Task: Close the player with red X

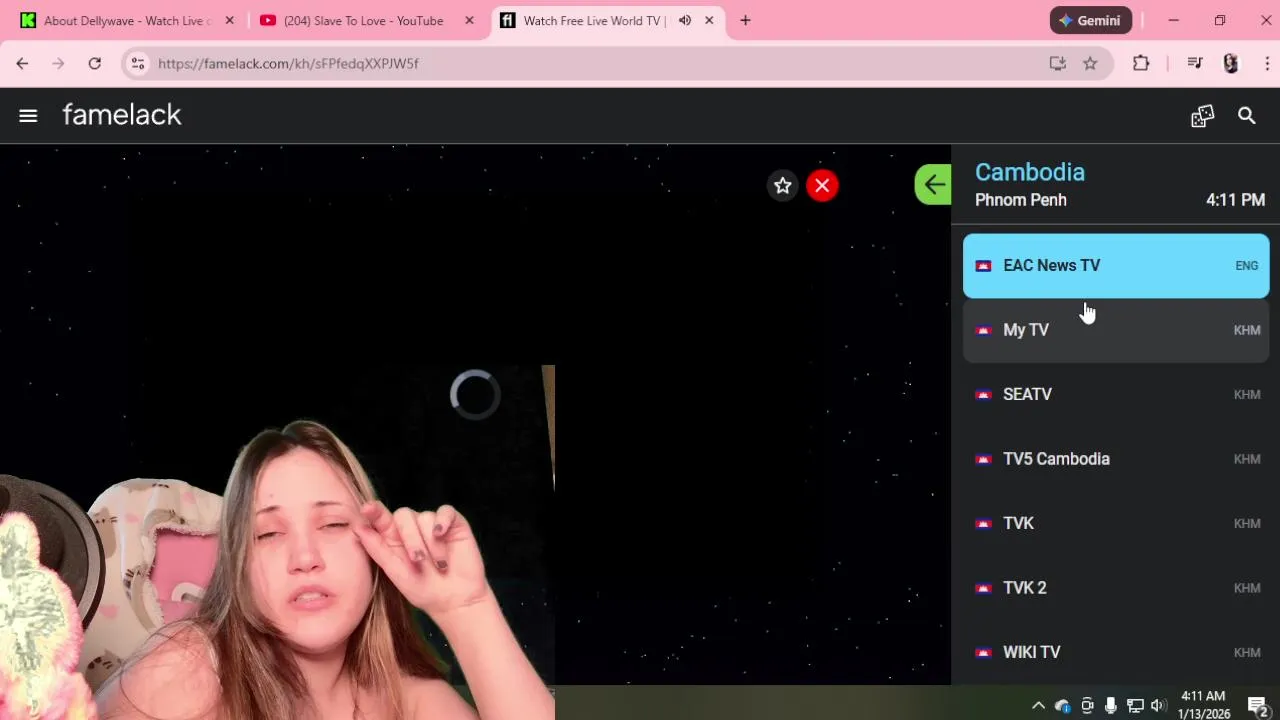Action: 822,185
